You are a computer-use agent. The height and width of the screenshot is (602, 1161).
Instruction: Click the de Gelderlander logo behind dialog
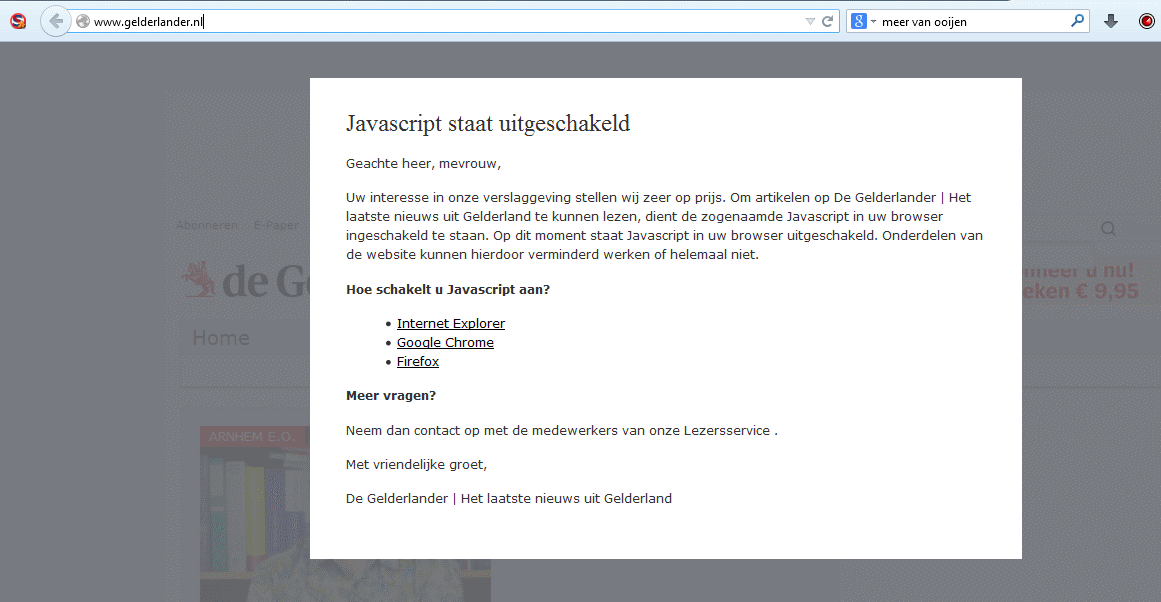pos(246,281)
